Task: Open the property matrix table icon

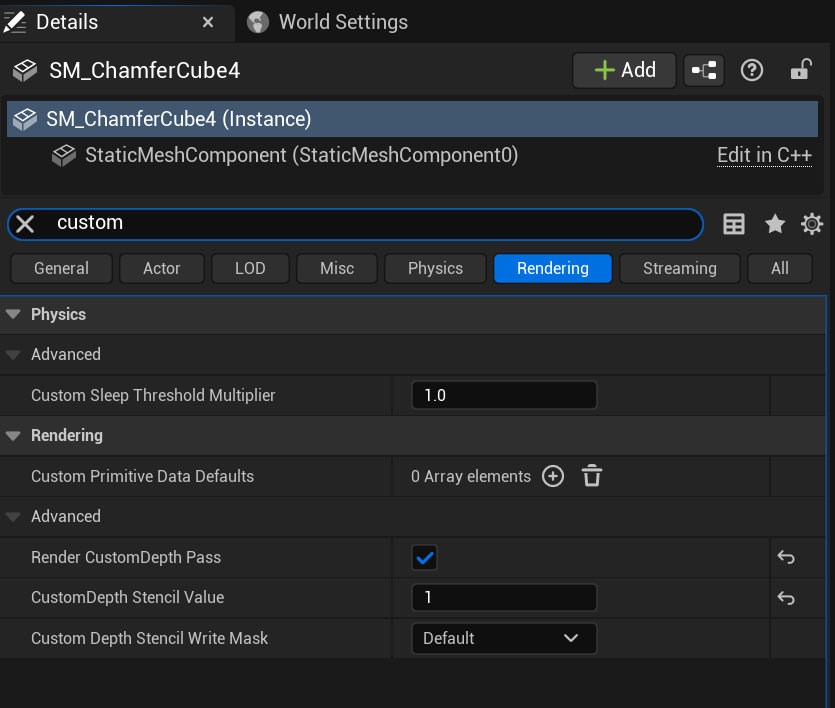Action: pyautogui.click(x=734, y=224)
